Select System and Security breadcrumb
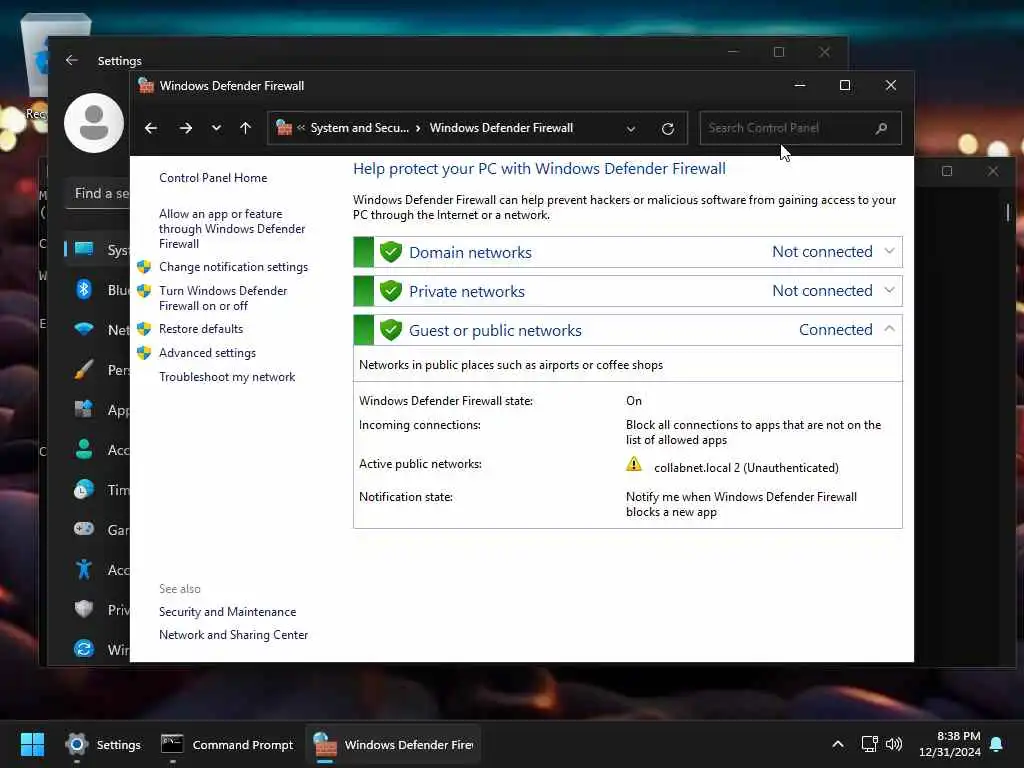 point(359,128)
